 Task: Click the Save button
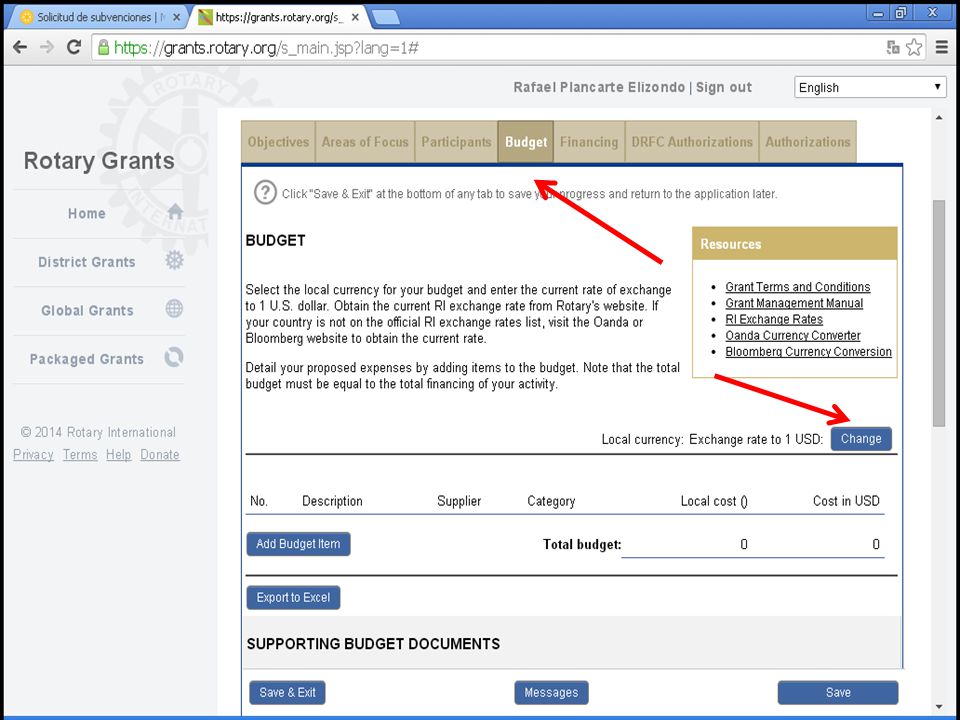pyautogui.click(x=838, y=692)
